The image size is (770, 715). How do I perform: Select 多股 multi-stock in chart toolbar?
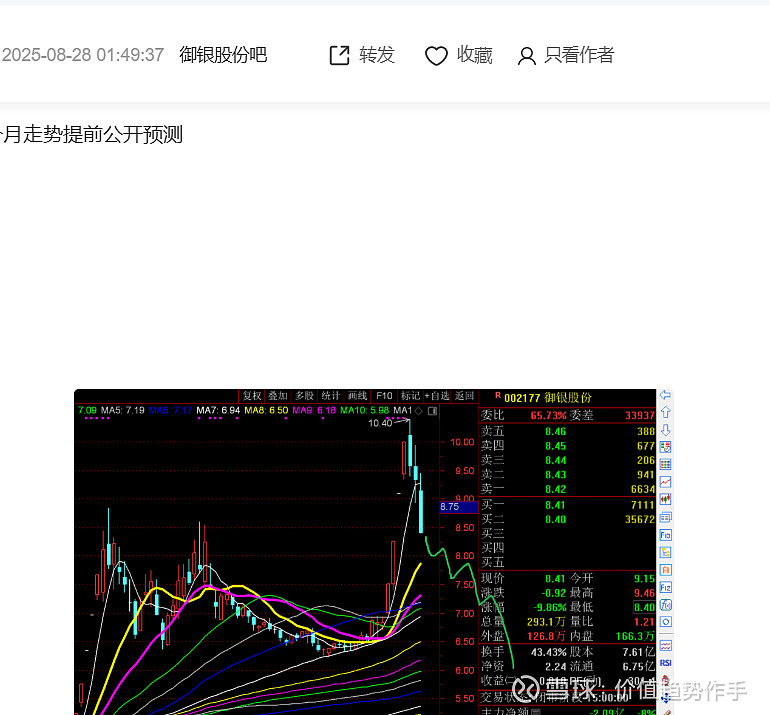click(304, 396)
